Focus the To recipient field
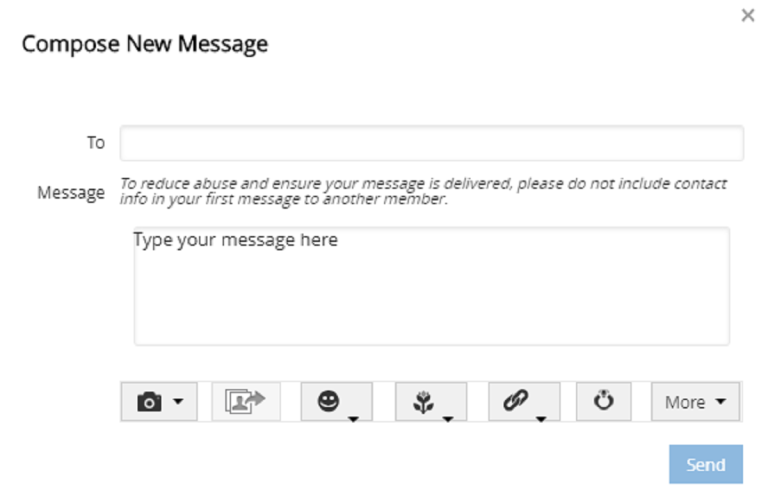Screen dimensions: 768x503 point(431,143)
